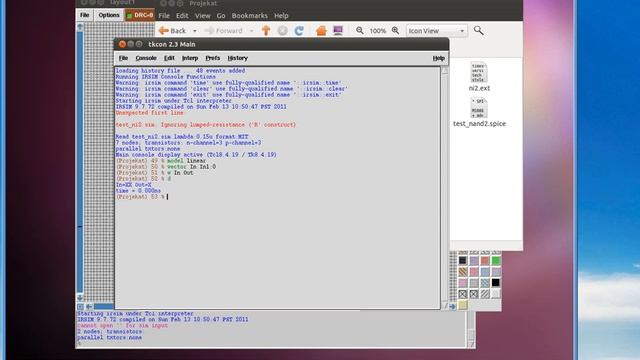Click Forward button in file browser

tap(224, 31)
